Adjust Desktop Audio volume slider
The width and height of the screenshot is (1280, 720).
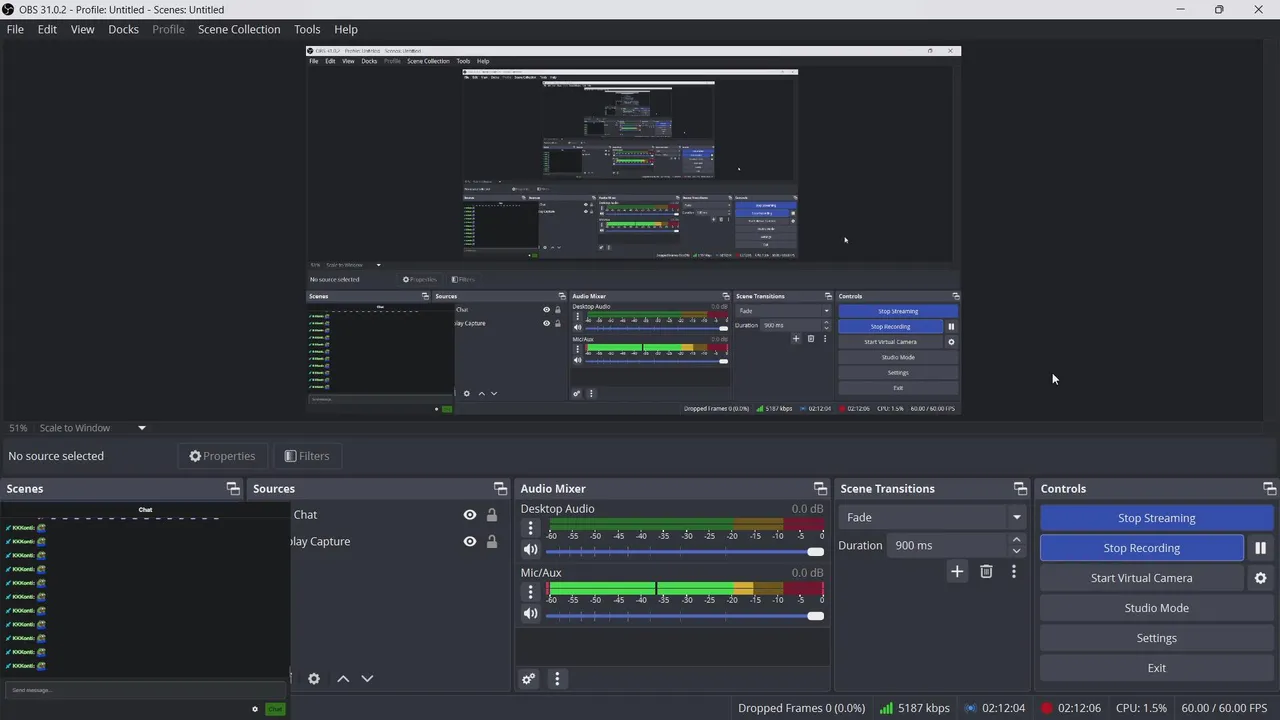pos(685,552)
